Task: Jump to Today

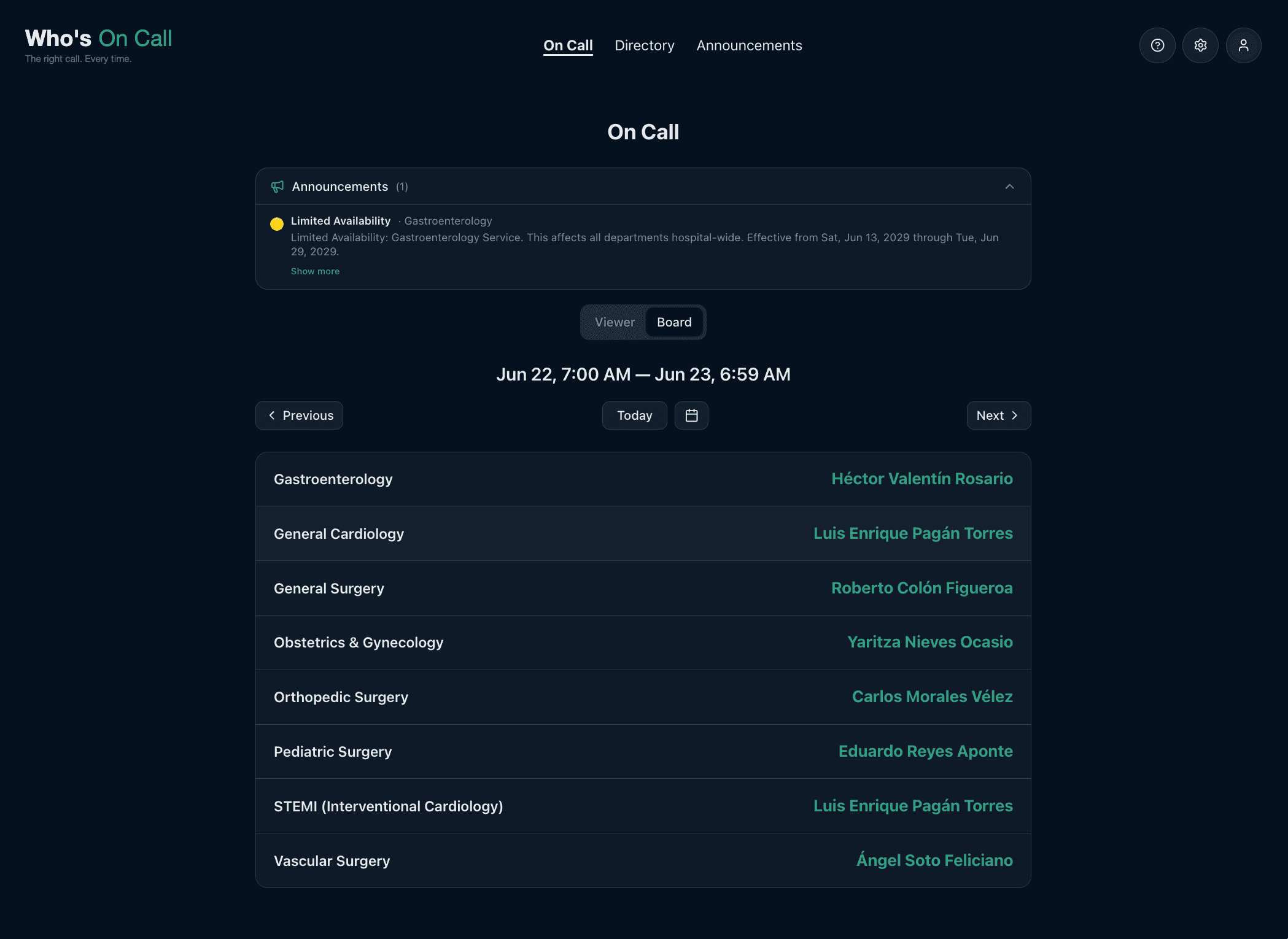Action: (x=634, y=415)
